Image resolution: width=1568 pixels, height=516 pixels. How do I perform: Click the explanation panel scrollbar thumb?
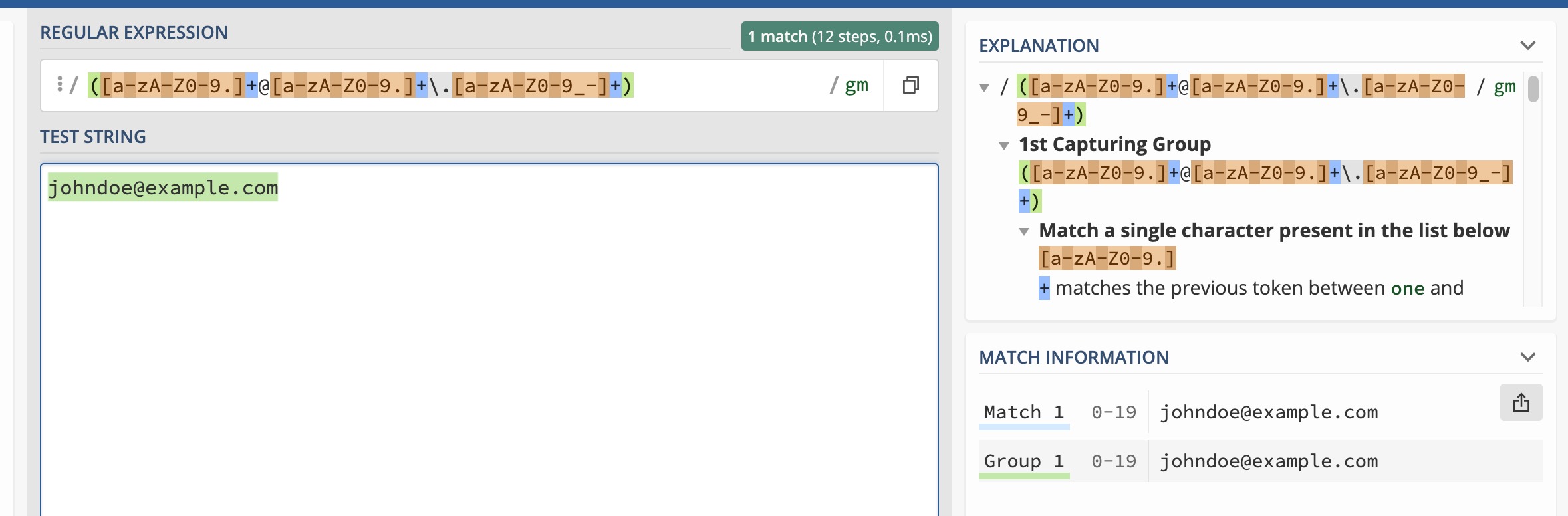point(1533,89)
